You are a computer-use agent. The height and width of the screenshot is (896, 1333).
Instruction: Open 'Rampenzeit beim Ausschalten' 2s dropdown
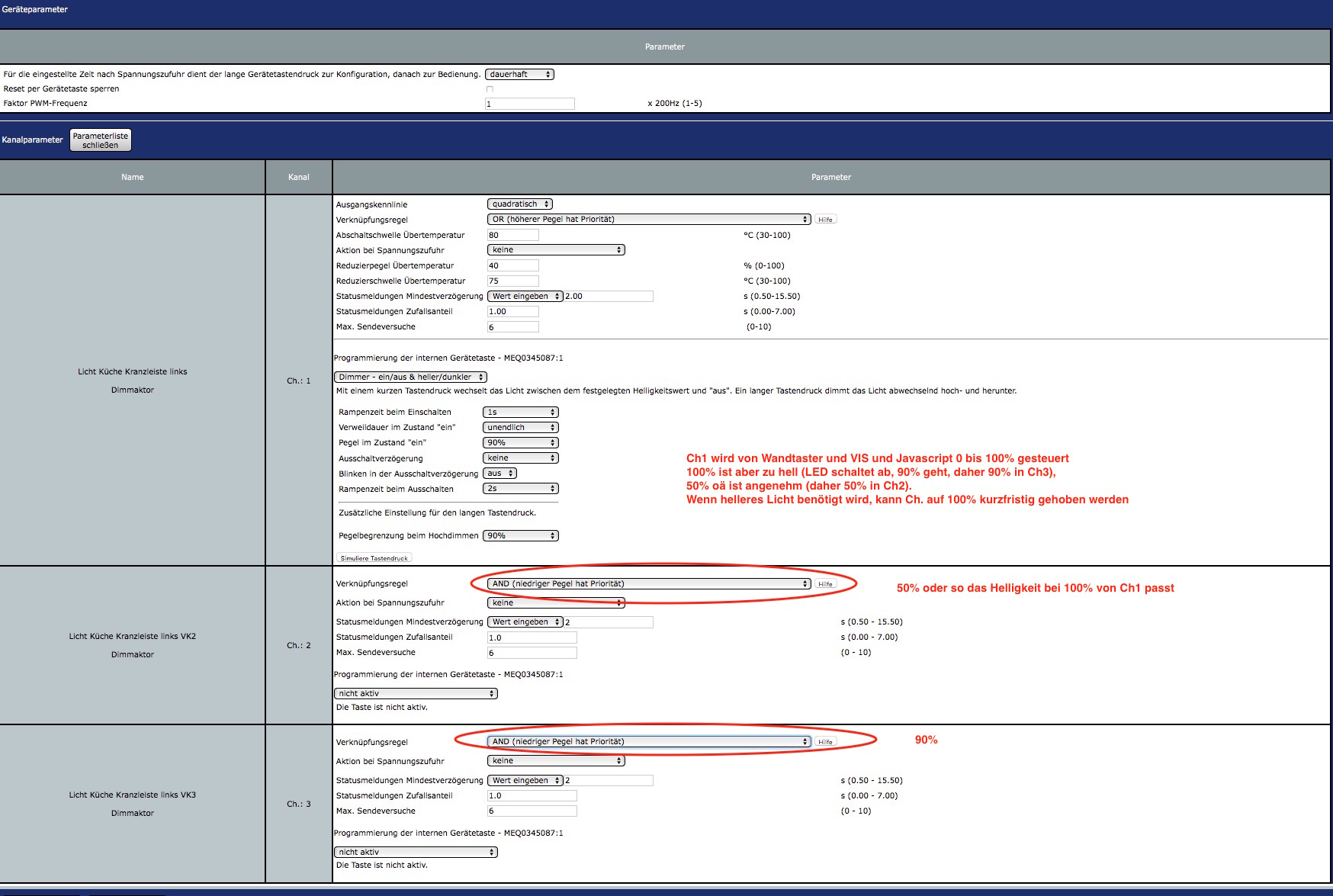[x=521, y=488]
